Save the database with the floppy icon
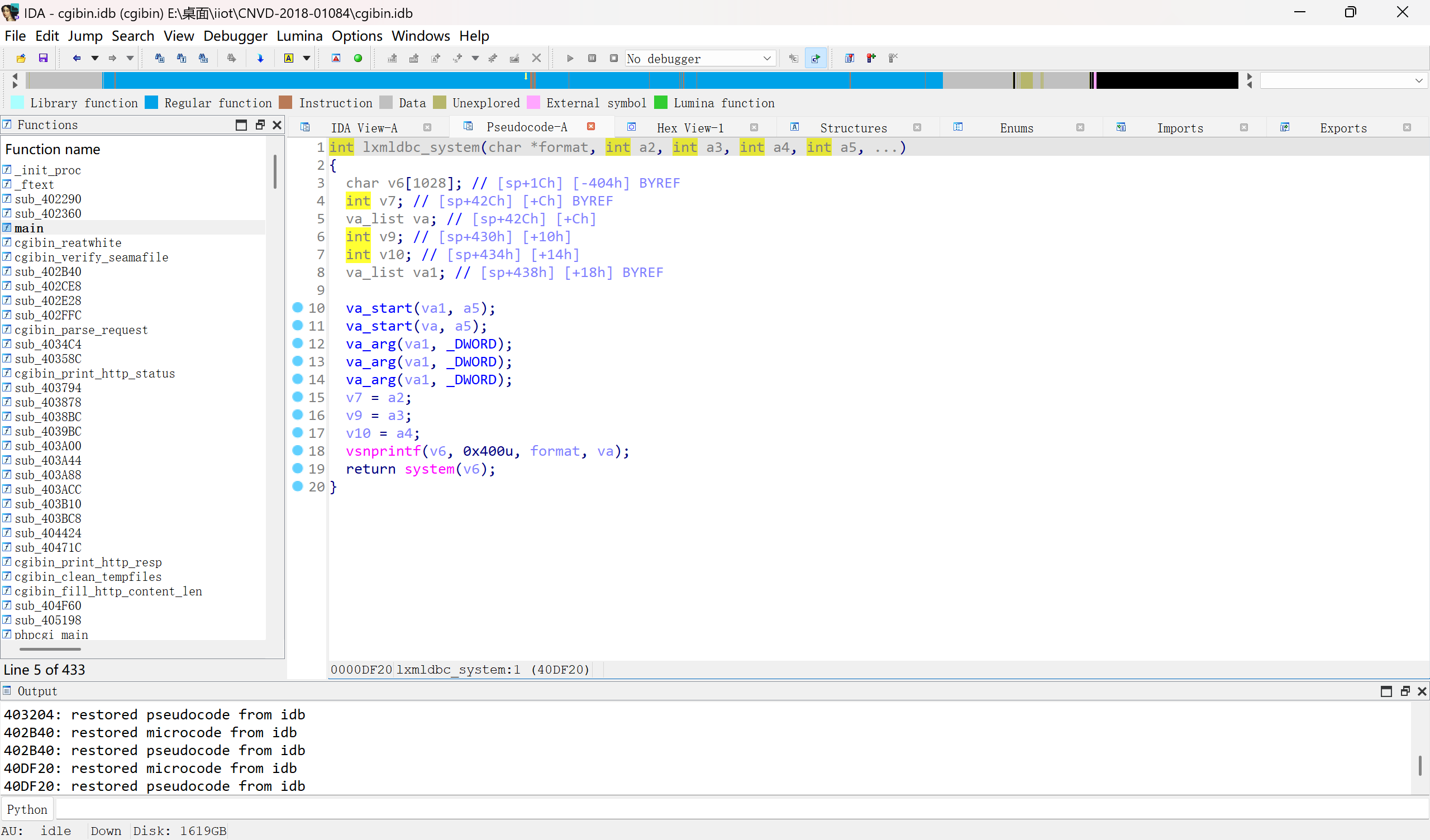 [43, 58]
